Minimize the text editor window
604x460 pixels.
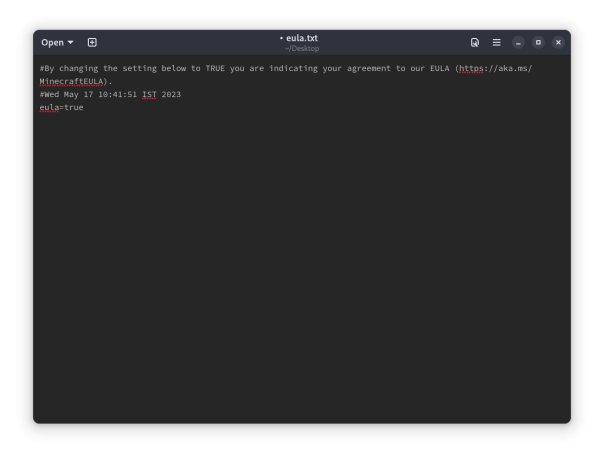[518, 42]
